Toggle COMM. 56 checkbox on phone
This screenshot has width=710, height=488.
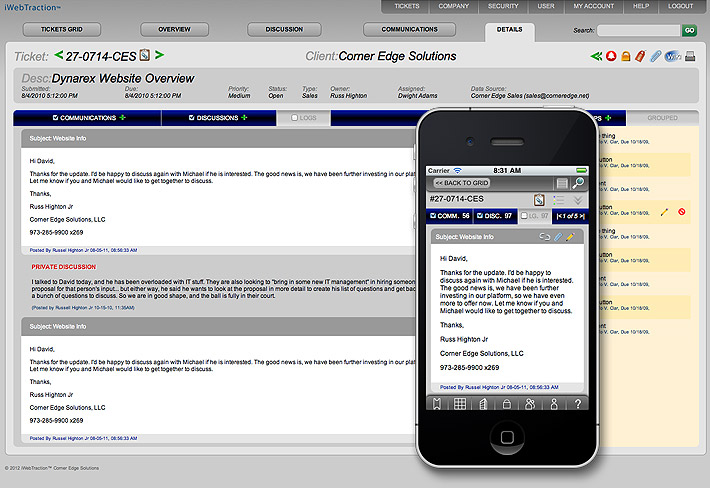coord(433,216)
